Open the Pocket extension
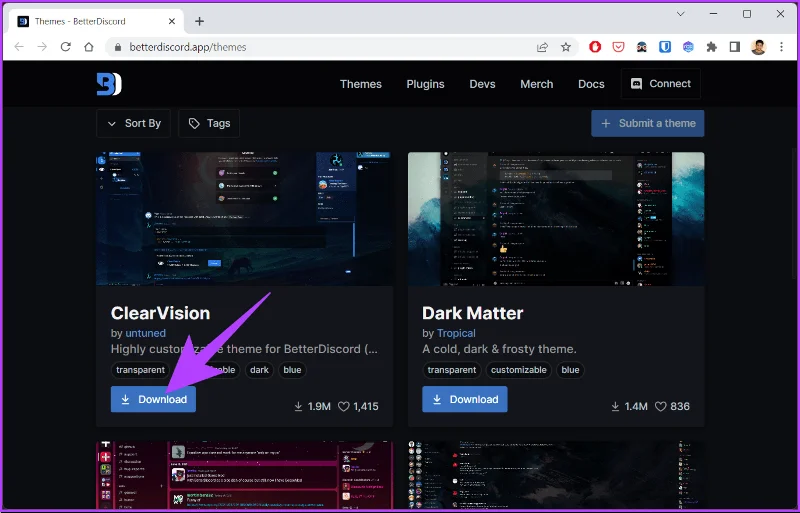The image size is (800, 513). click(x=618, y=47)
